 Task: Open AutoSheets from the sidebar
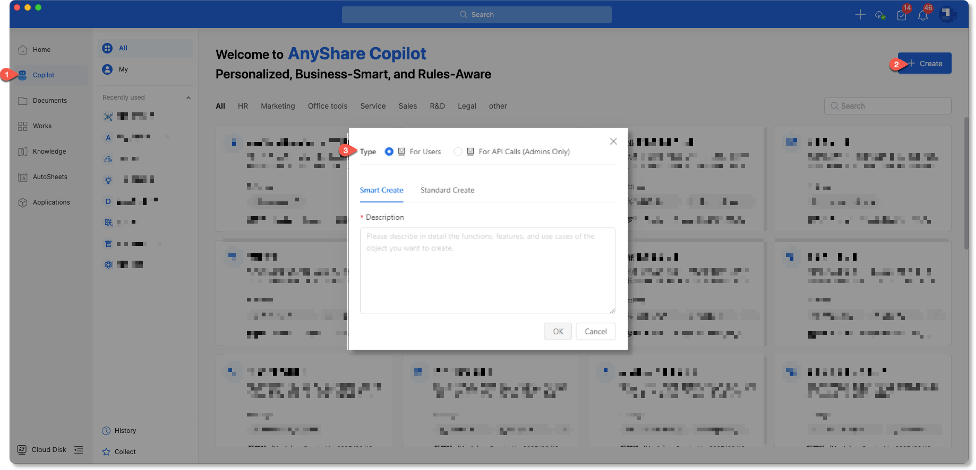coord(49,177)
